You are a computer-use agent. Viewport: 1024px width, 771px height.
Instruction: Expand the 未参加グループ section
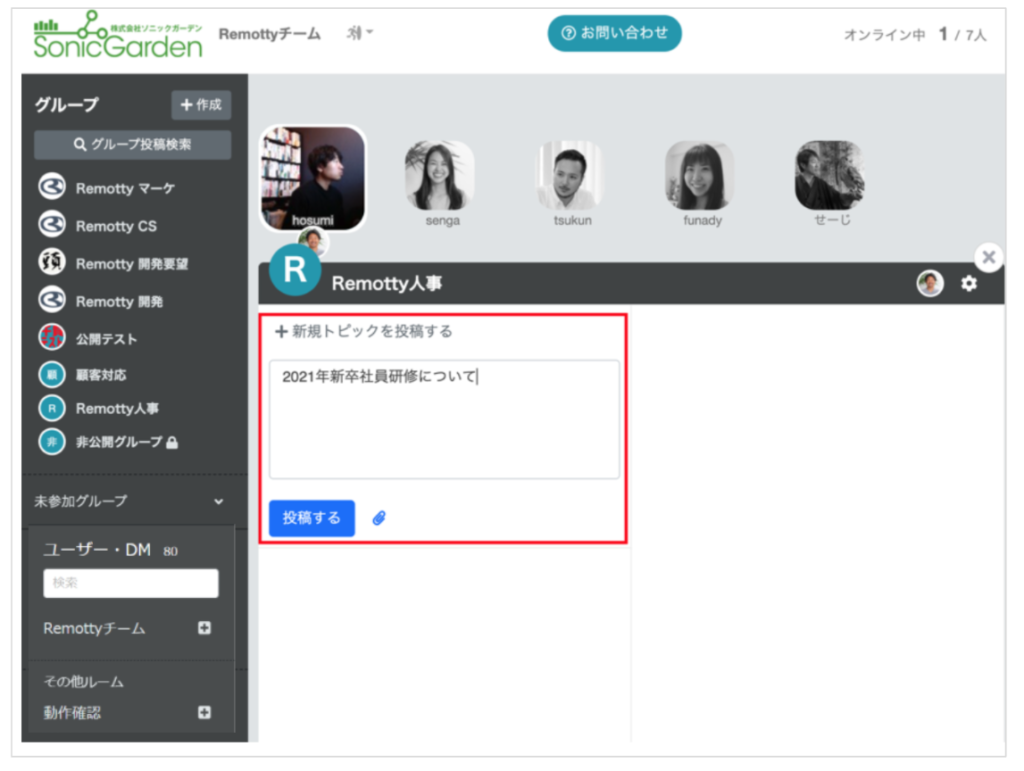pos(129,501)
